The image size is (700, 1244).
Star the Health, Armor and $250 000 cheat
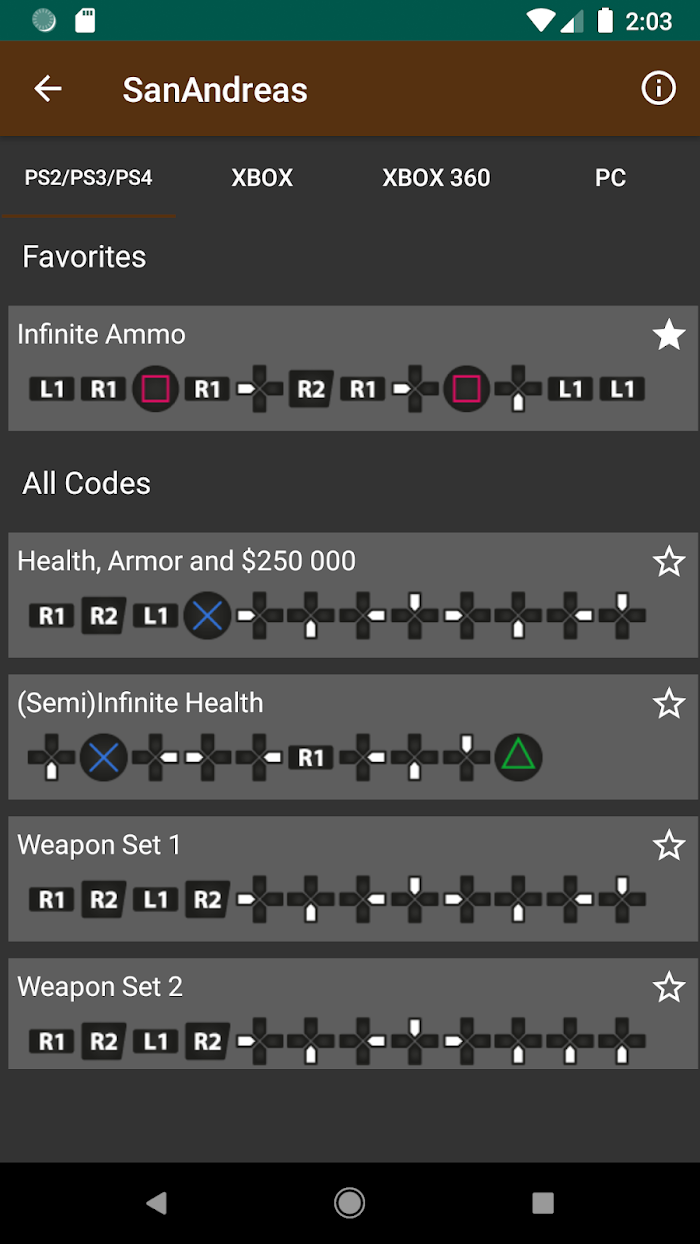(x=669, y=562)
